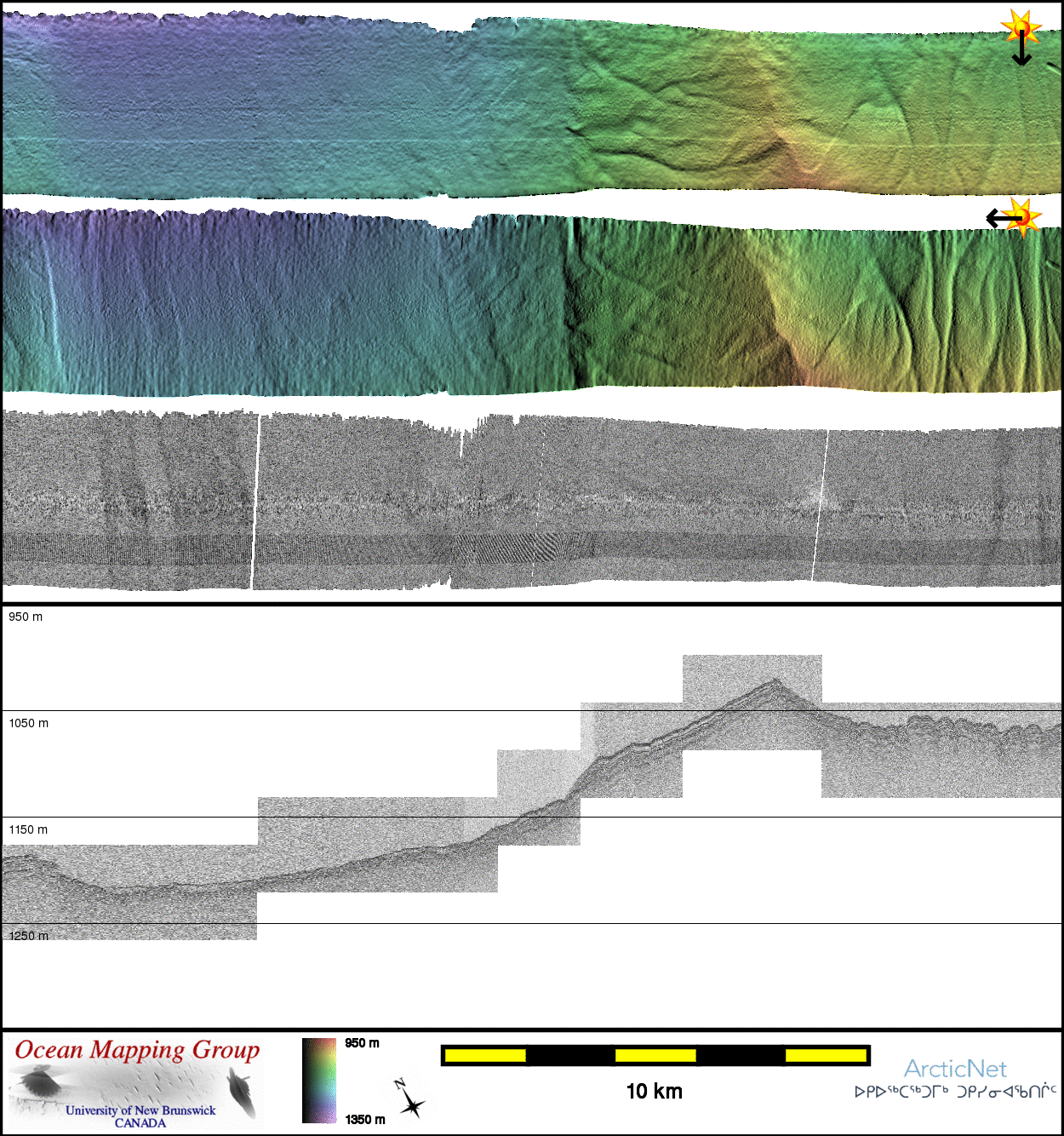1064x1136 pixels.
Task: Click the 950 m label on profile axis
Action: 26,617
